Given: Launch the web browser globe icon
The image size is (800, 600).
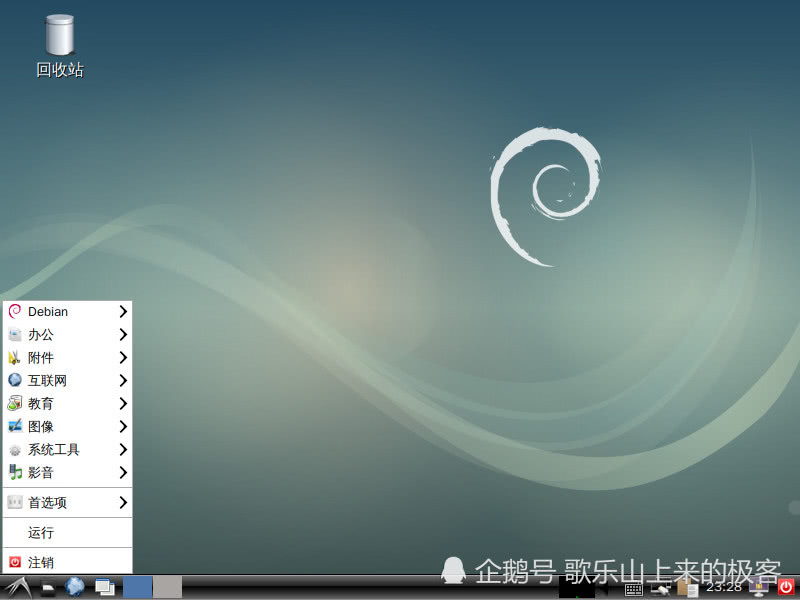Looking at the screenshot, I should click(x=75, y=587).
